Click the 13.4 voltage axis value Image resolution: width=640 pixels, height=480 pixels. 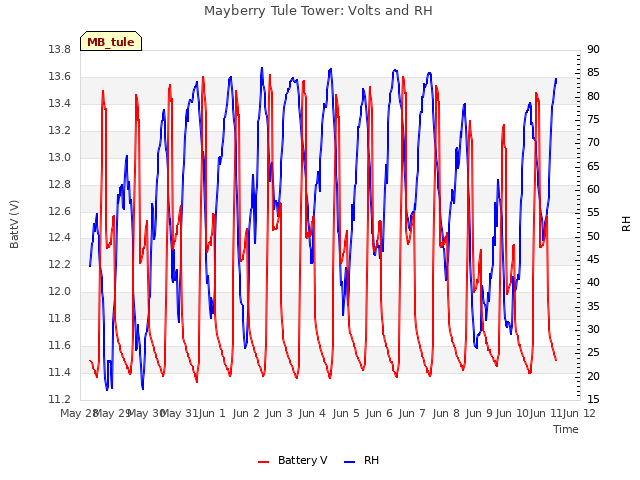pos(60,104)
